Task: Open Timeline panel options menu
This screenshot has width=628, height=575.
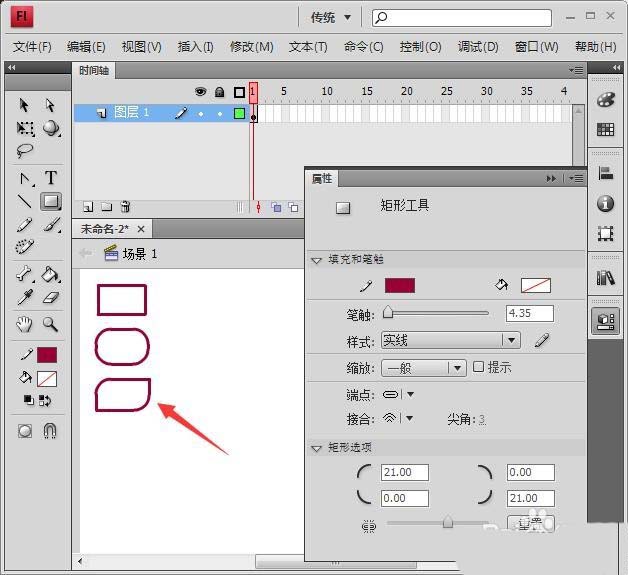Action: (x=576, y=70)
